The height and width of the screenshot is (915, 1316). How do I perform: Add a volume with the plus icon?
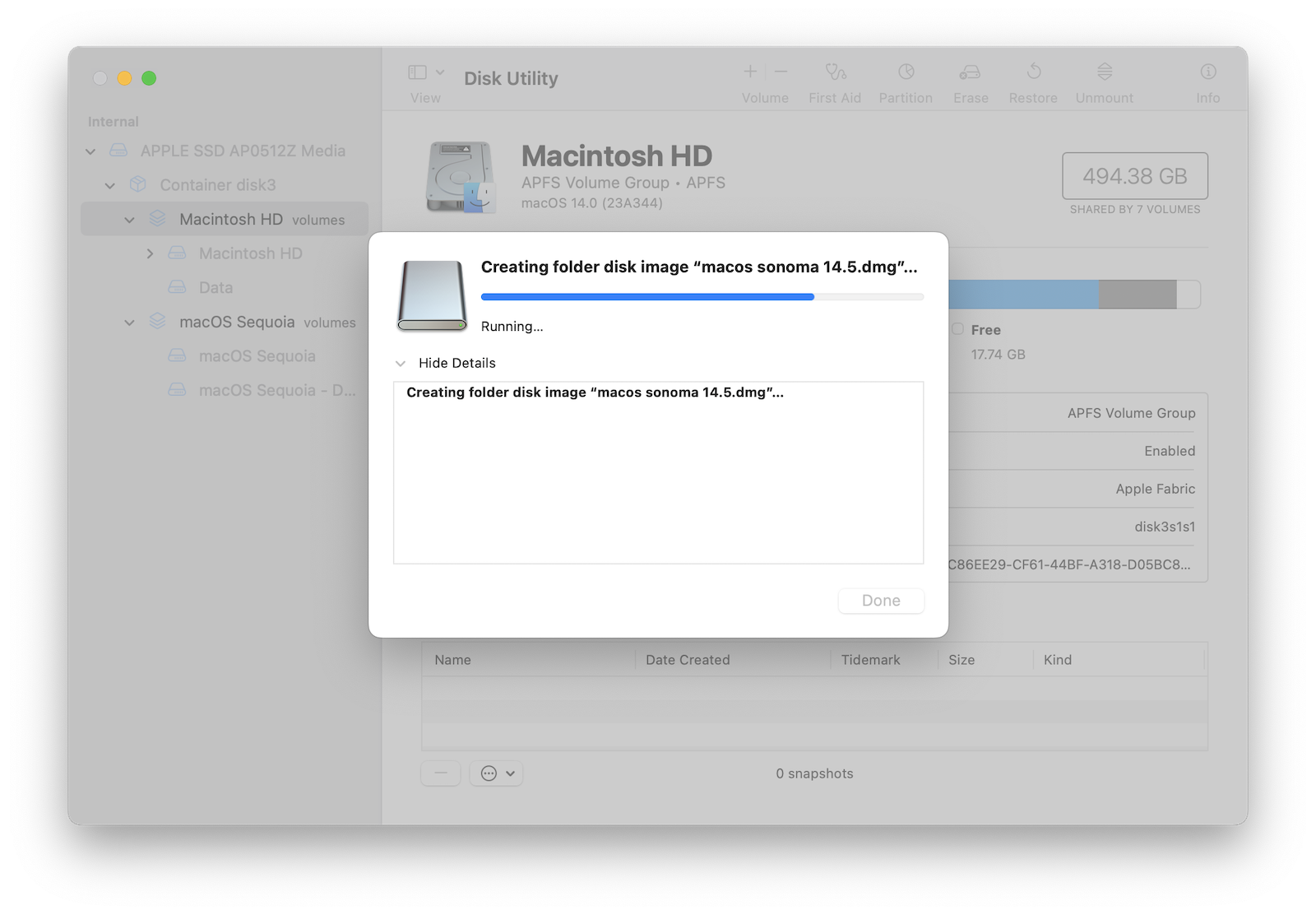tap(750, 72)
